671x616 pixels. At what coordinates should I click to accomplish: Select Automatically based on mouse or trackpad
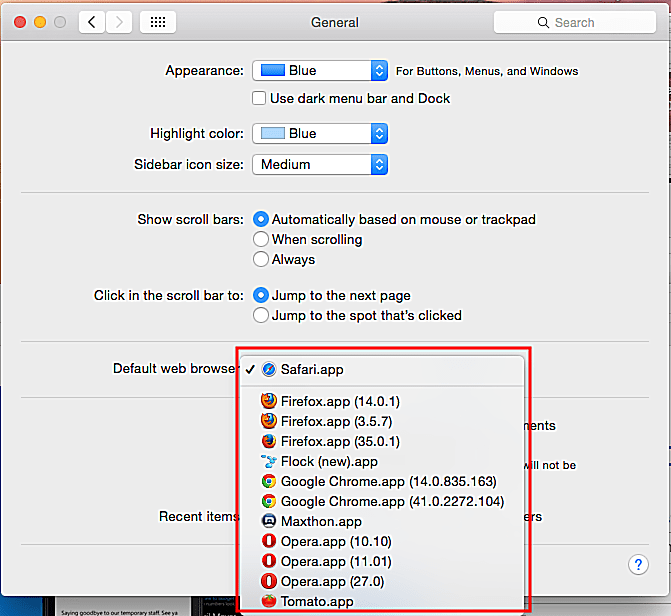pos(261,219)
